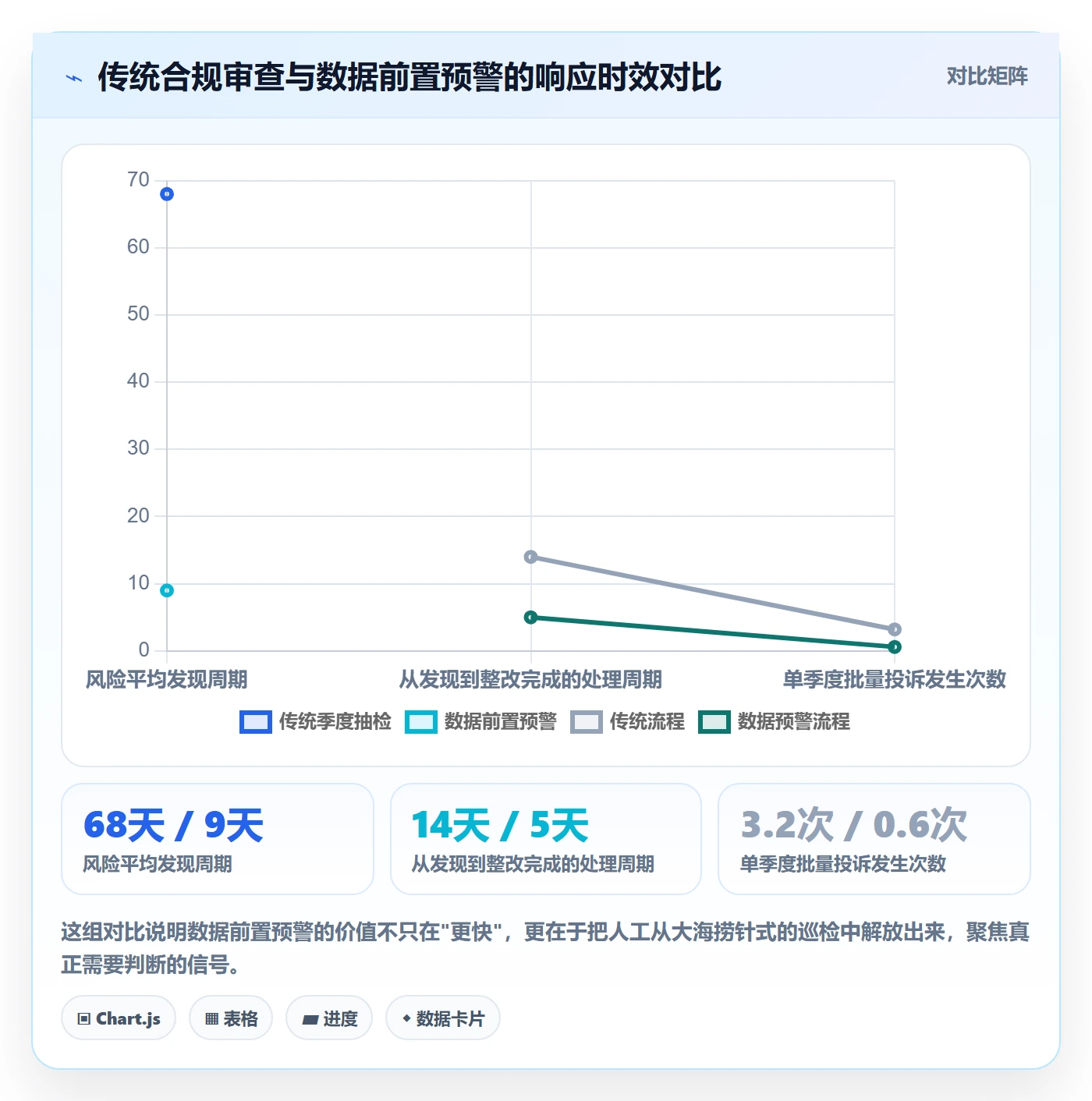Open the 14天 / 5天 data card

(546, 839)
